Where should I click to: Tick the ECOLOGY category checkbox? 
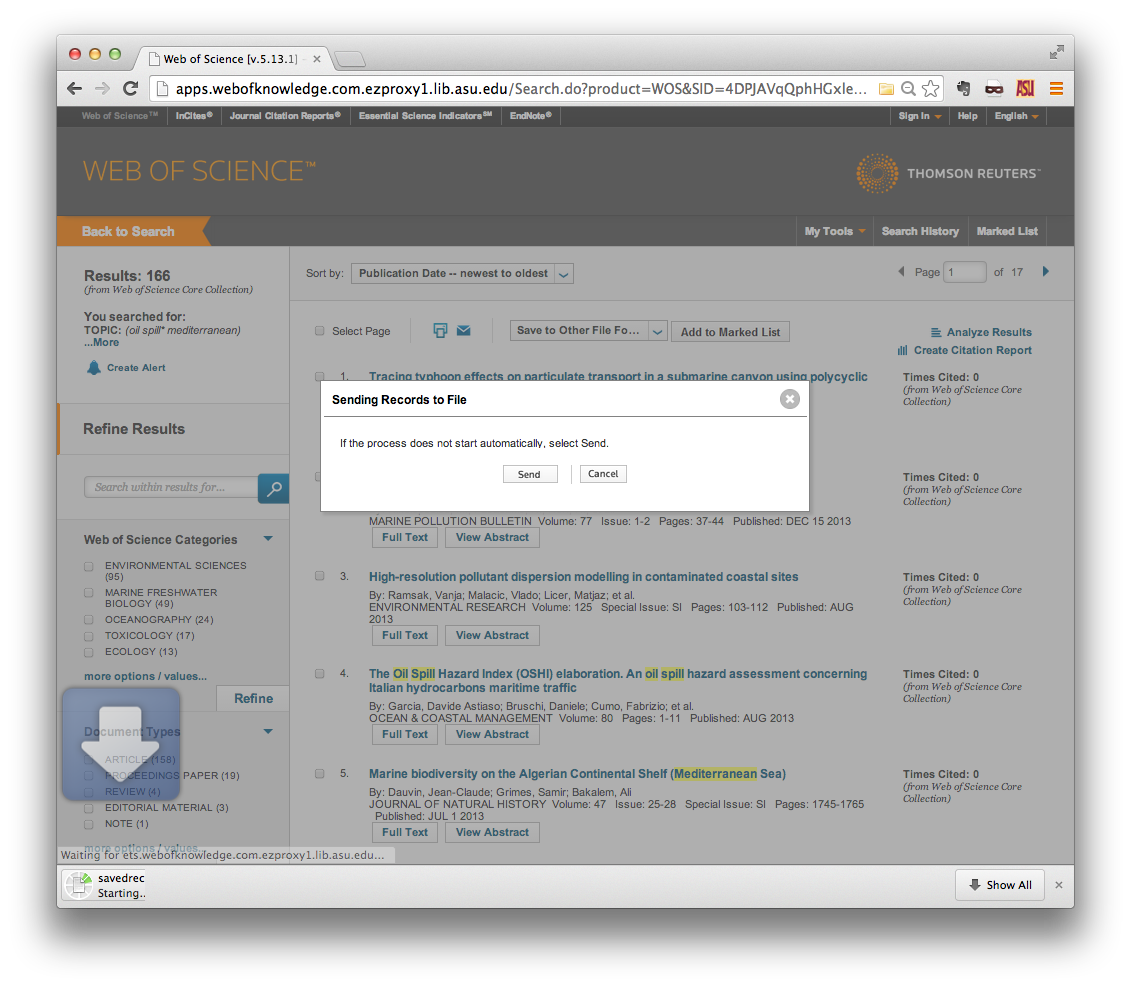tap(89, 652)
